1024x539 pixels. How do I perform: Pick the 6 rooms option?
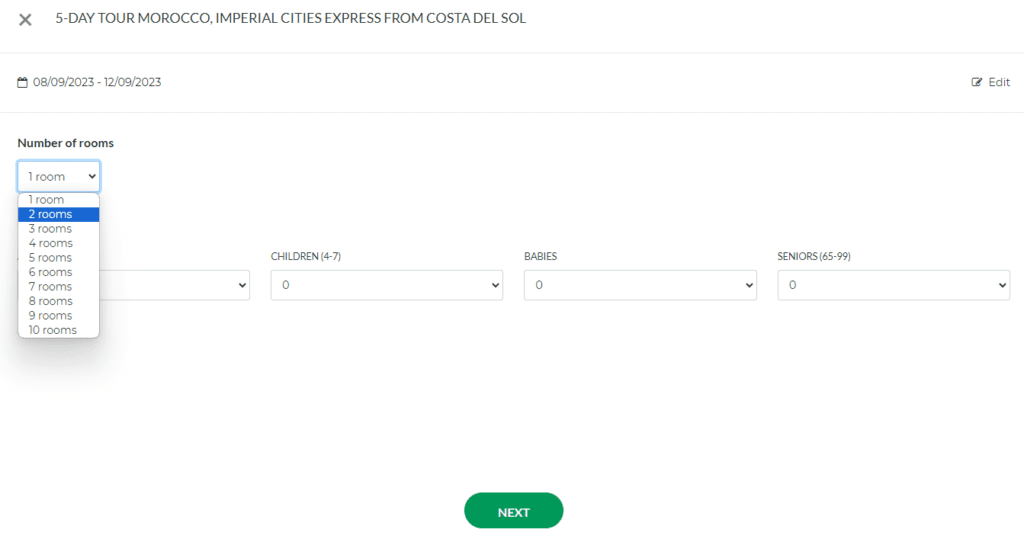pyautogui.click(x=51, y=272)
